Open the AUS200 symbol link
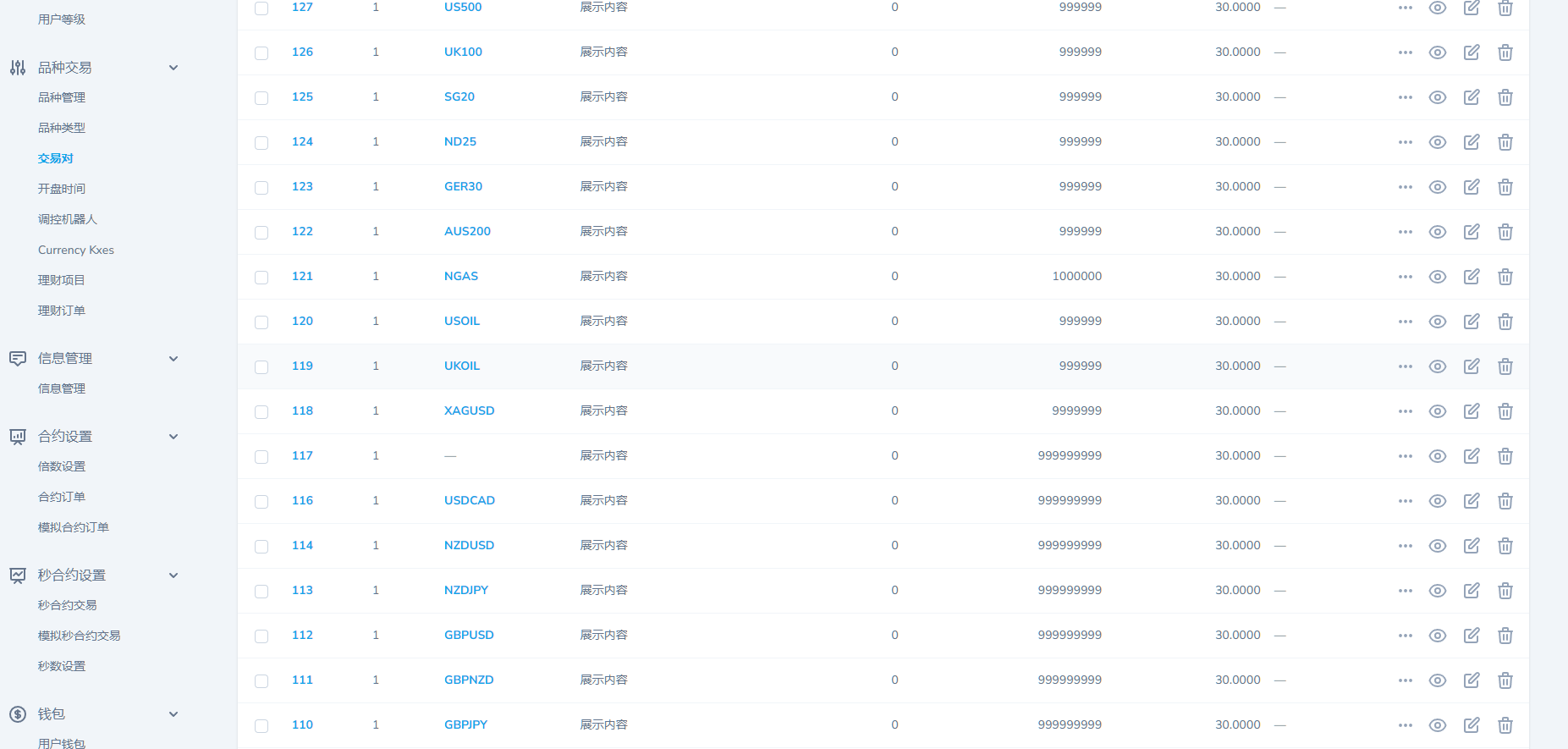The image size is (1568, 749). (x=467, y=231)
